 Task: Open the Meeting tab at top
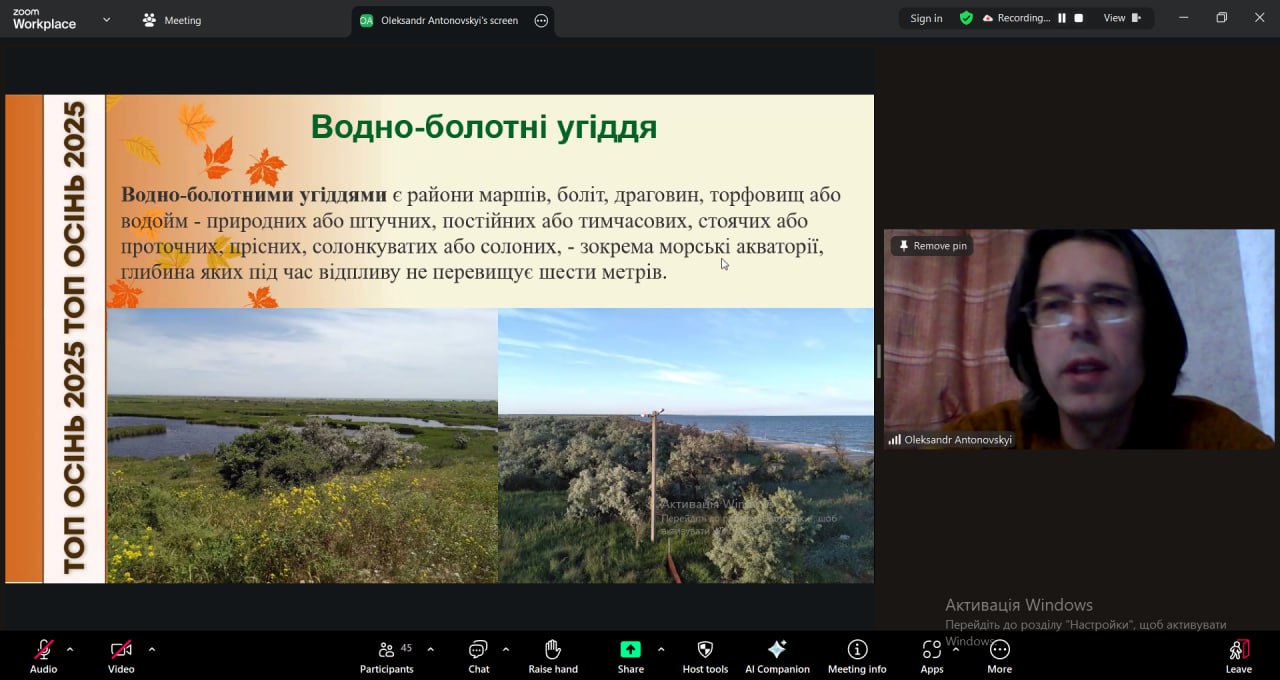coord(172,20)
